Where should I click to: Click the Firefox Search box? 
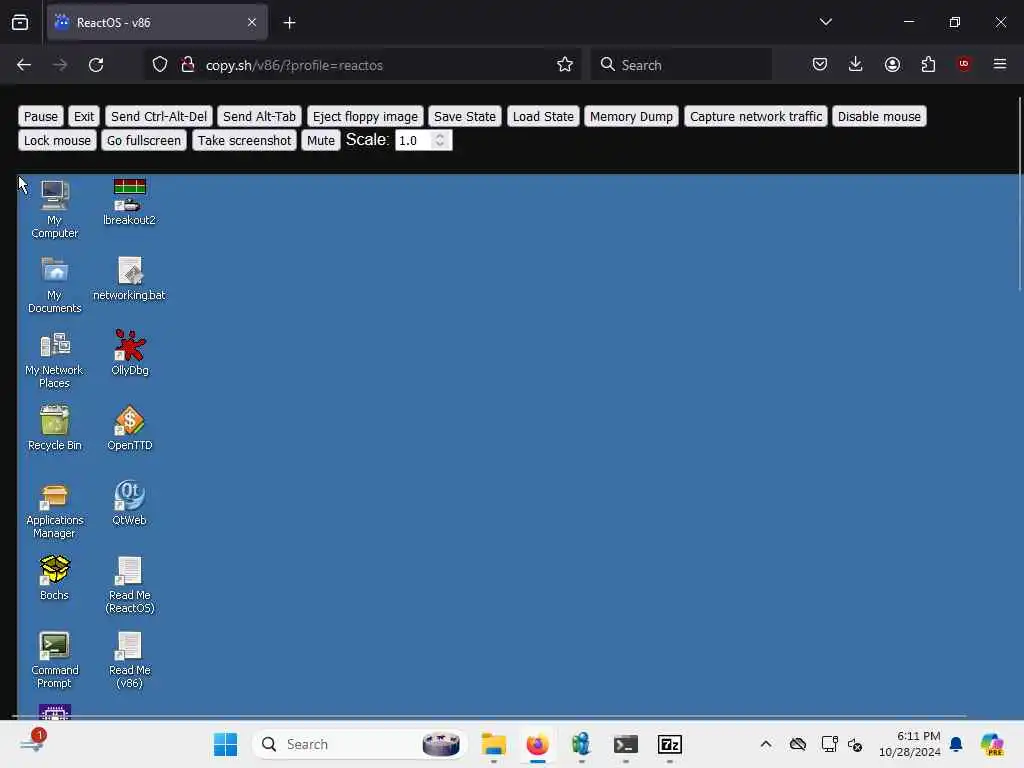click(681, 65)
